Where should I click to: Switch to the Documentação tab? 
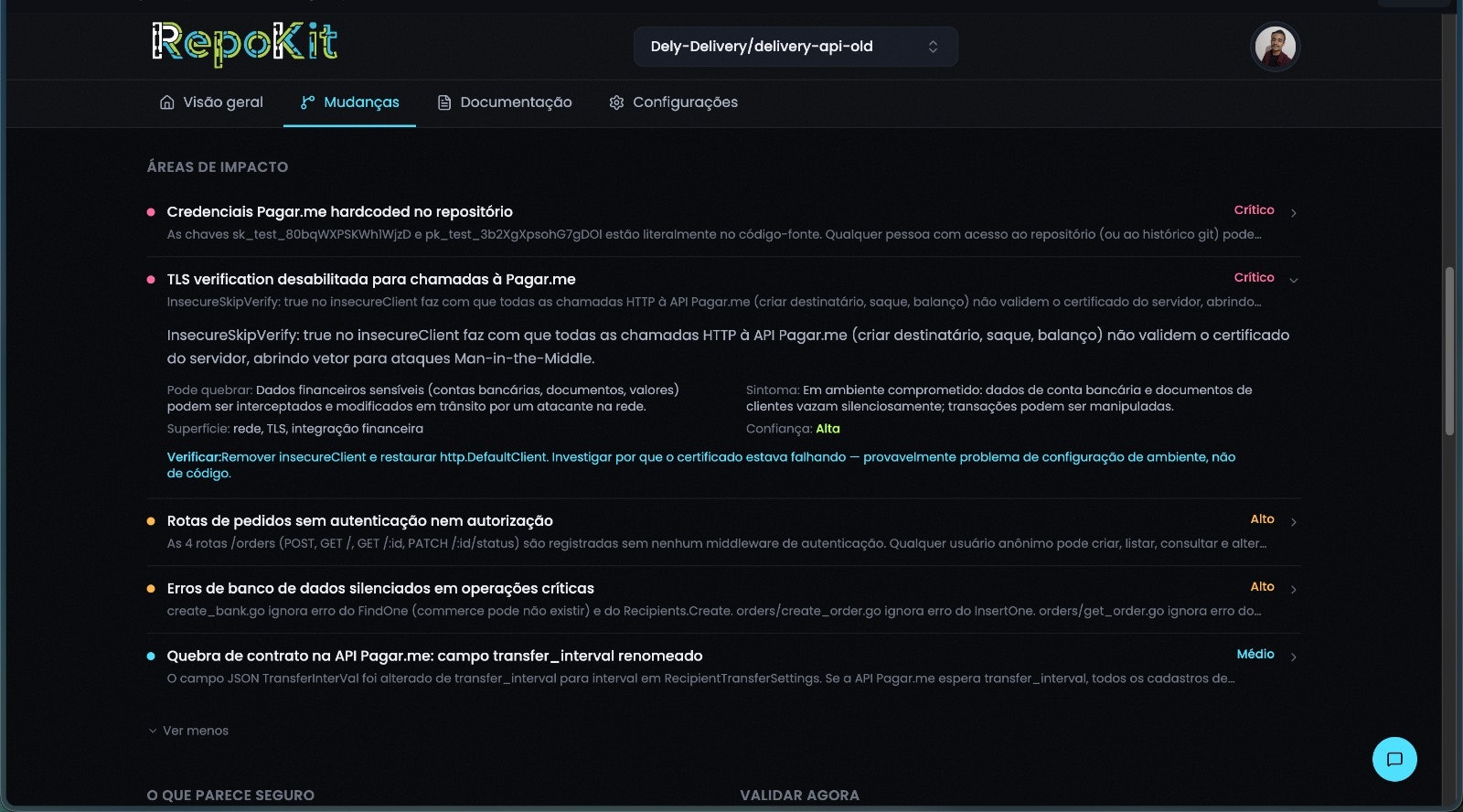pos(505,102)
